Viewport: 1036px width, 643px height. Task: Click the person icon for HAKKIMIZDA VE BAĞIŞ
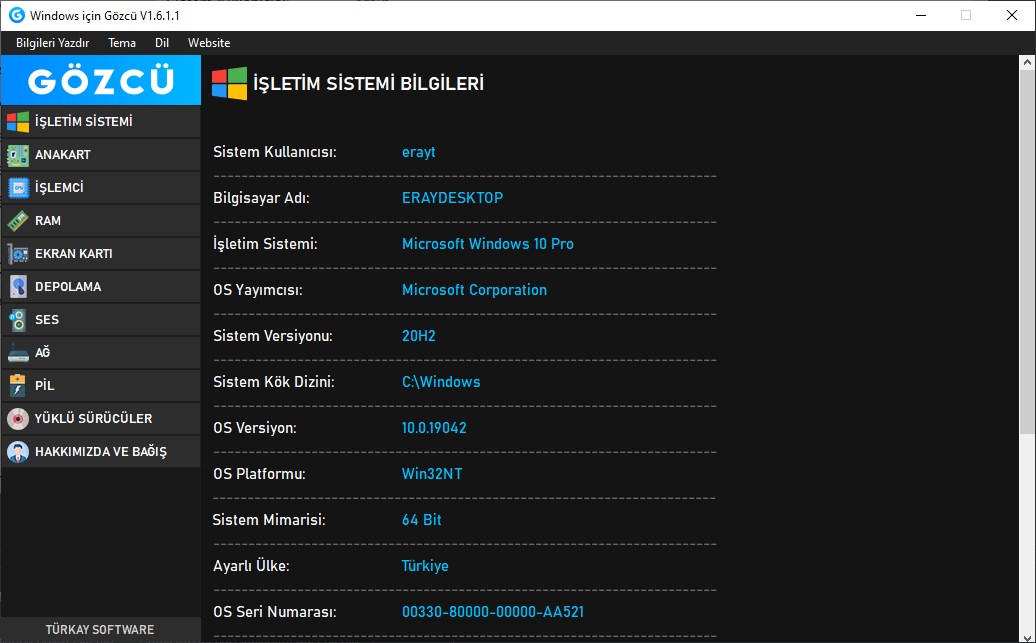[x=18, y=451]
